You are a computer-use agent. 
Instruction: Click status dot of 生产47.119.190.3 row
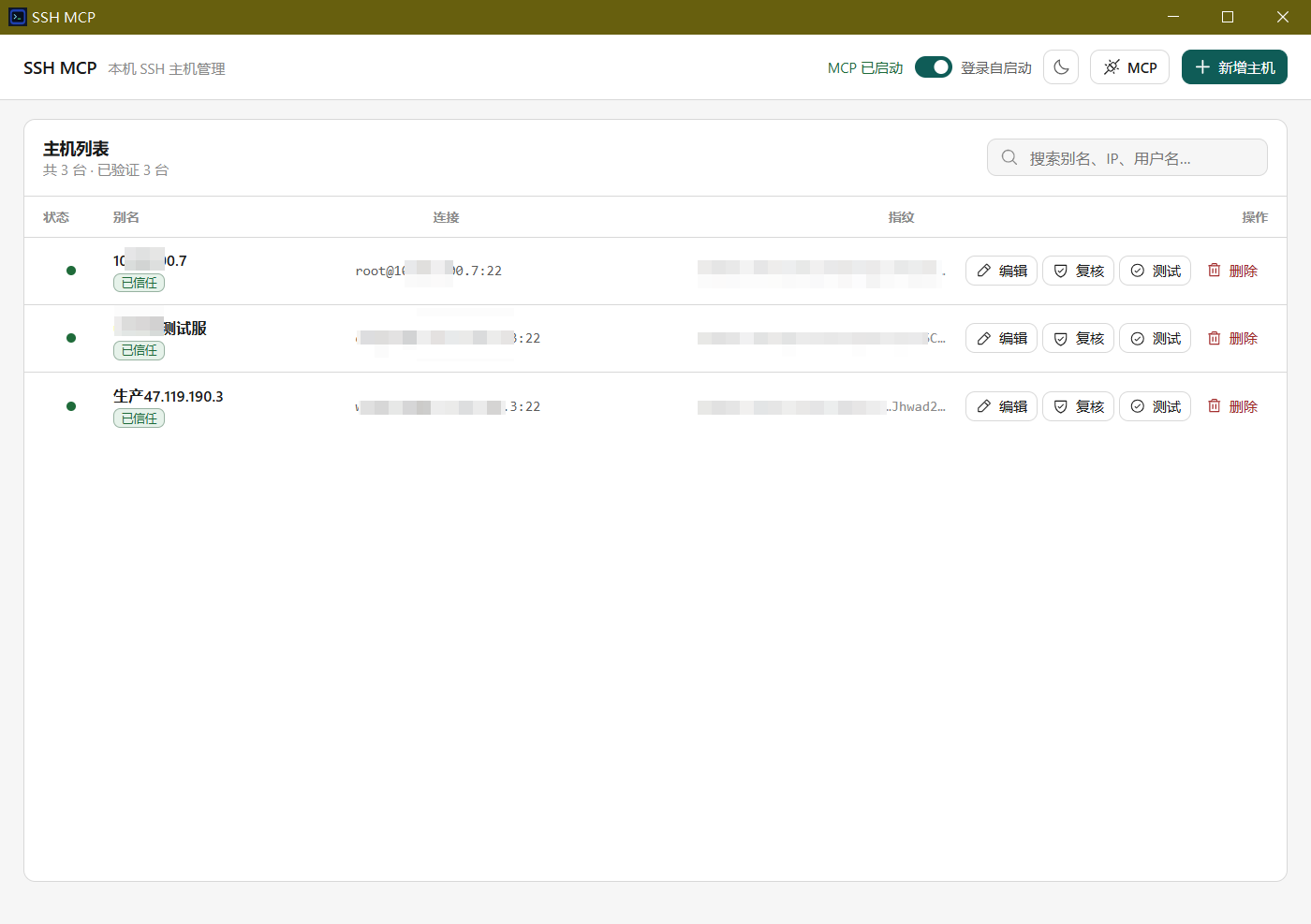(x=71, y=406)
